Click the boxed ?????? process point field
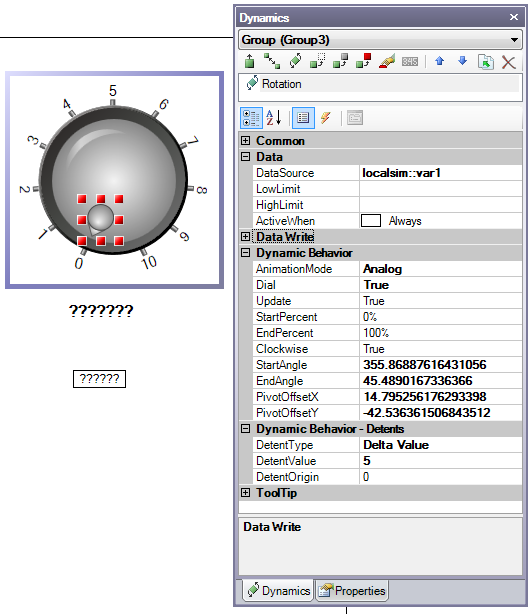The image size is (532, 614). [x=99, y=379]
